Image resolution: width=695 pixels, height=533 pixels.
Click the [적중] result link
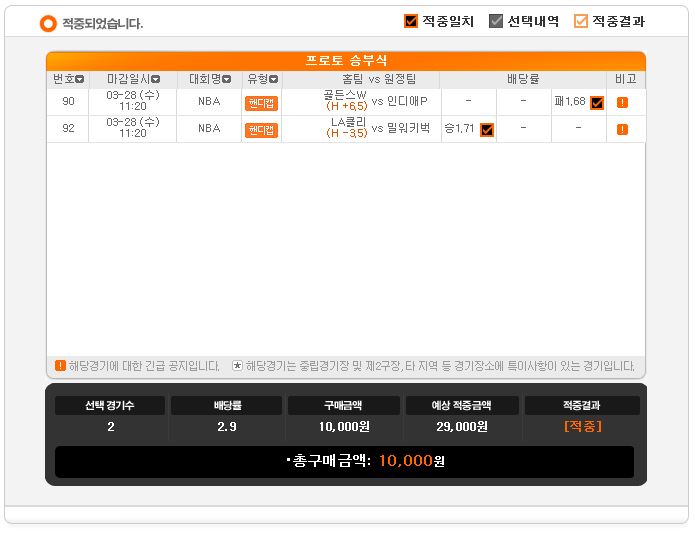(x=582, y=426)
